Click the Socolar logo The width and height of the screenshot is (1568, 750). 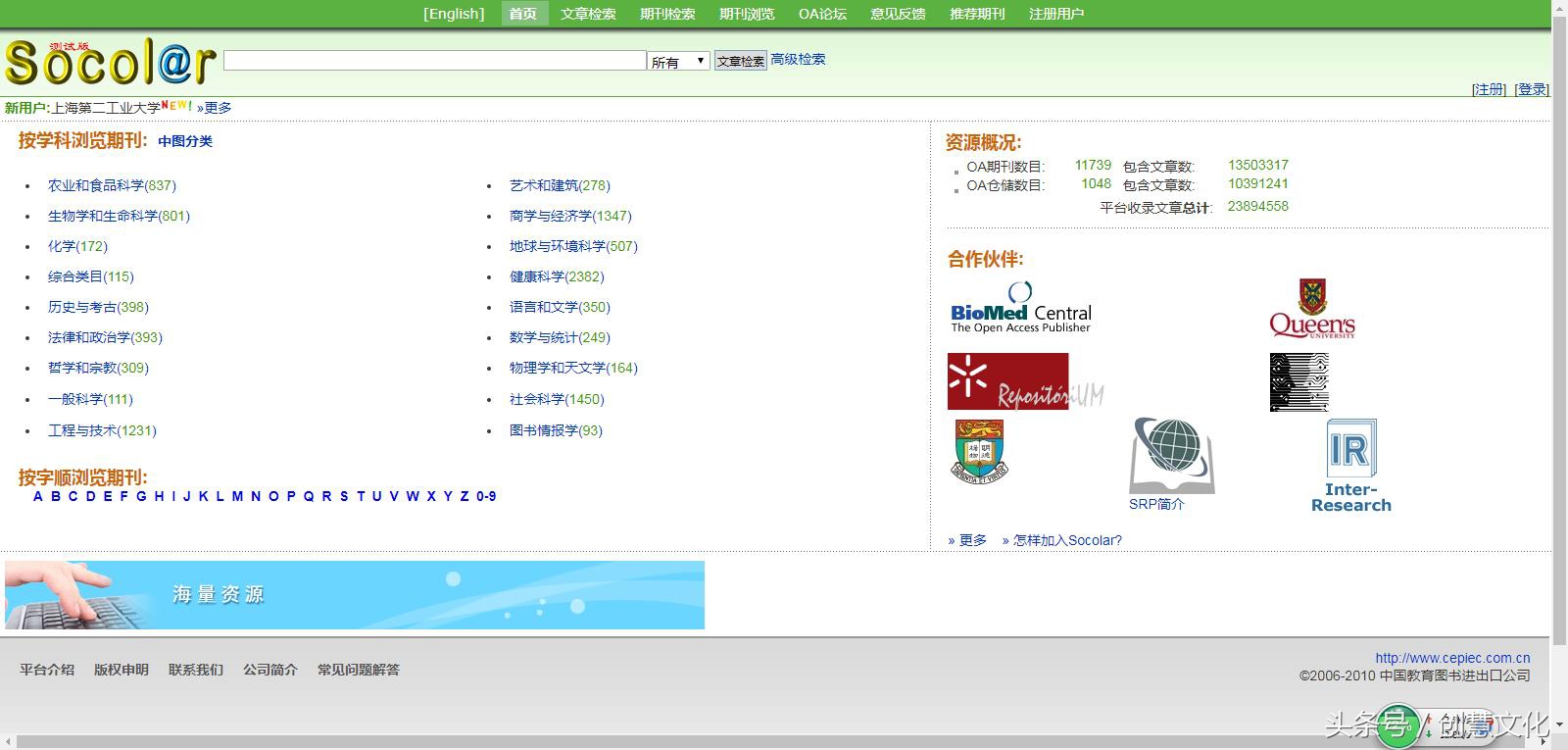110,64
